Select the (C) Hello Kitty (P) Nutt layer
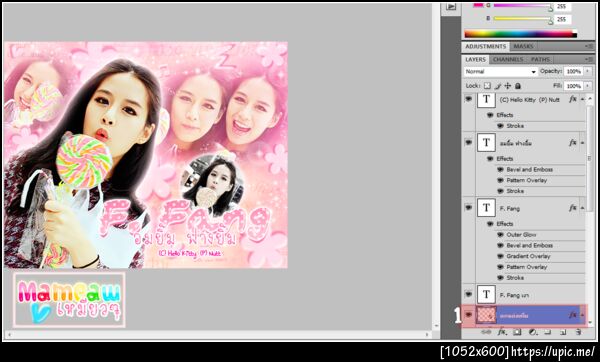This screenshot has width=600, height=362. pyautogui.click(x=529, y=99)
